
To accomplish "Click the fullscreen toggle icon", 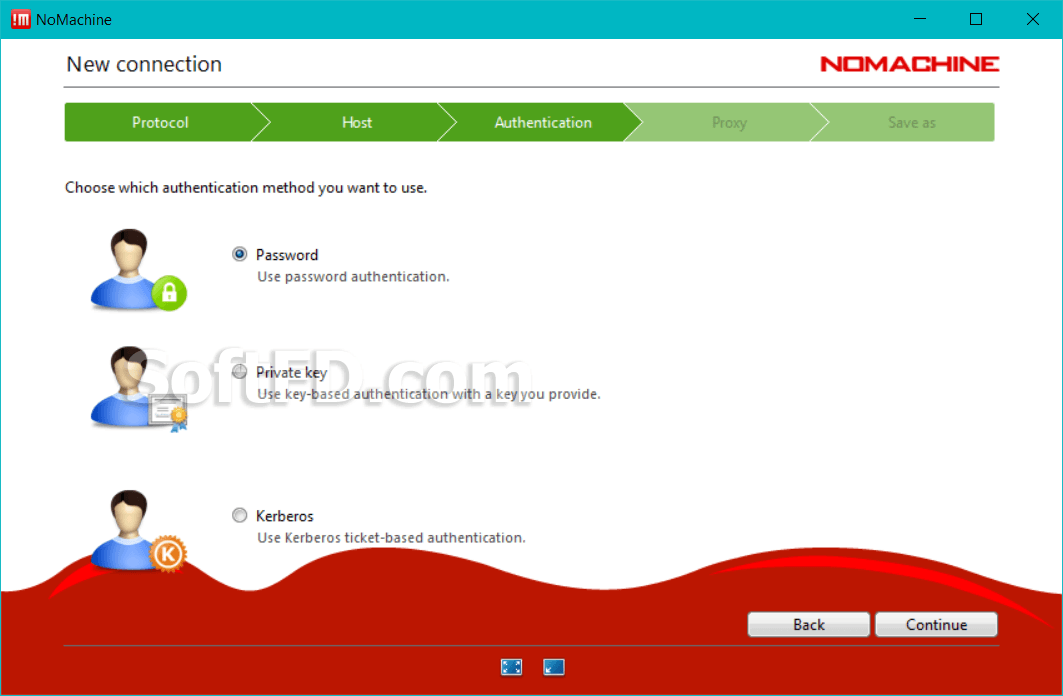I will pyautogui.click(x=511, y=668).
